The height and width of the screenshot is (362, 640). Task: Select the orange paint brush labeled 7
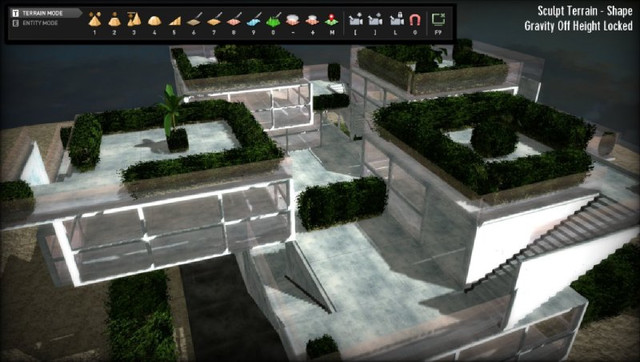214,20
